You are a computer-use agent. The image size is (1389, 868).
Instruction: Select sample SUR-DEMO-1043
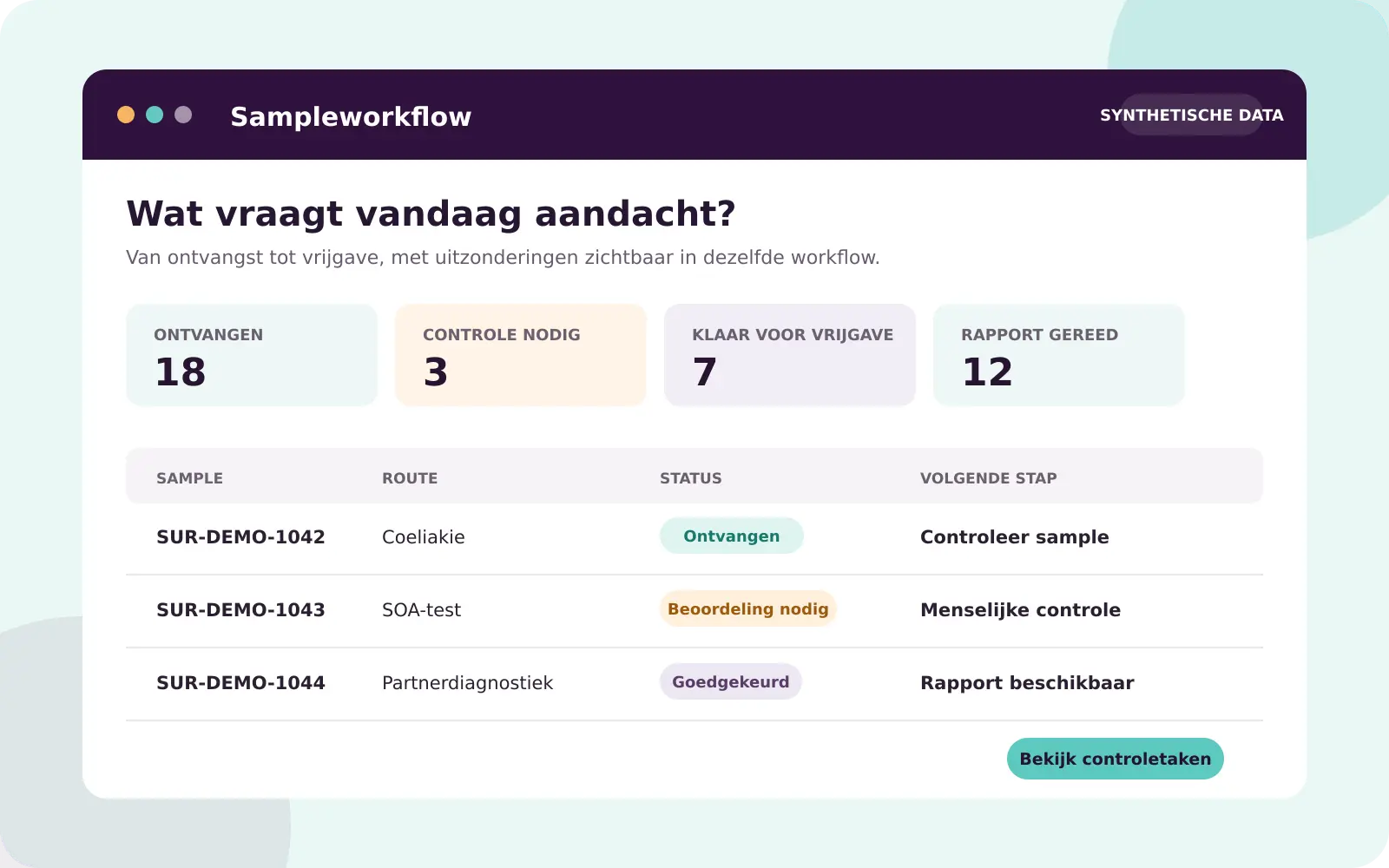tap(240, 609)
